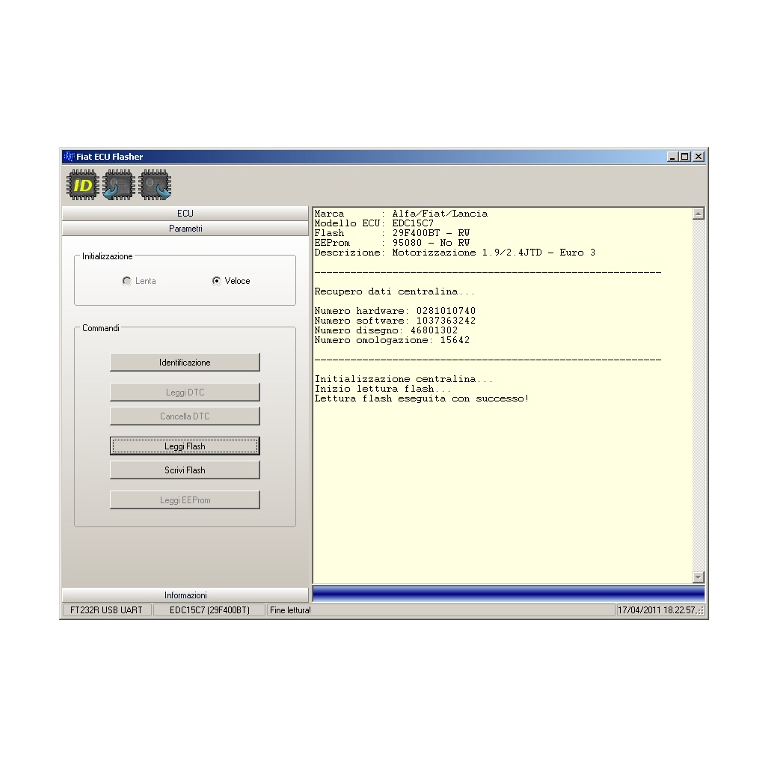Screen dimensions: 768x768
Task: Click the blue progress bar
Action: click(508, 594)
